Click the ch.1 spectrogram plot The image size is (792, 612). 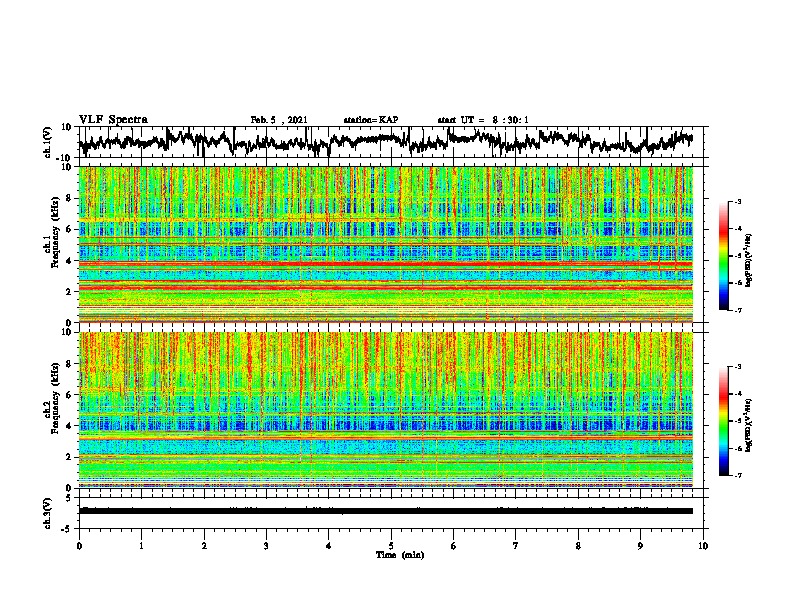[x=386, y=244]
